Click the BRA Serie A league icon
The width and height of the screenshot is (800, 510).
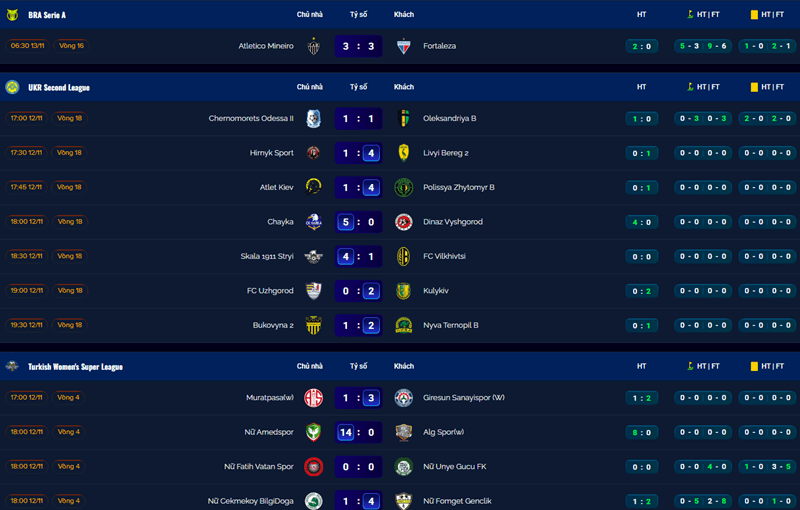click(13, 14)
